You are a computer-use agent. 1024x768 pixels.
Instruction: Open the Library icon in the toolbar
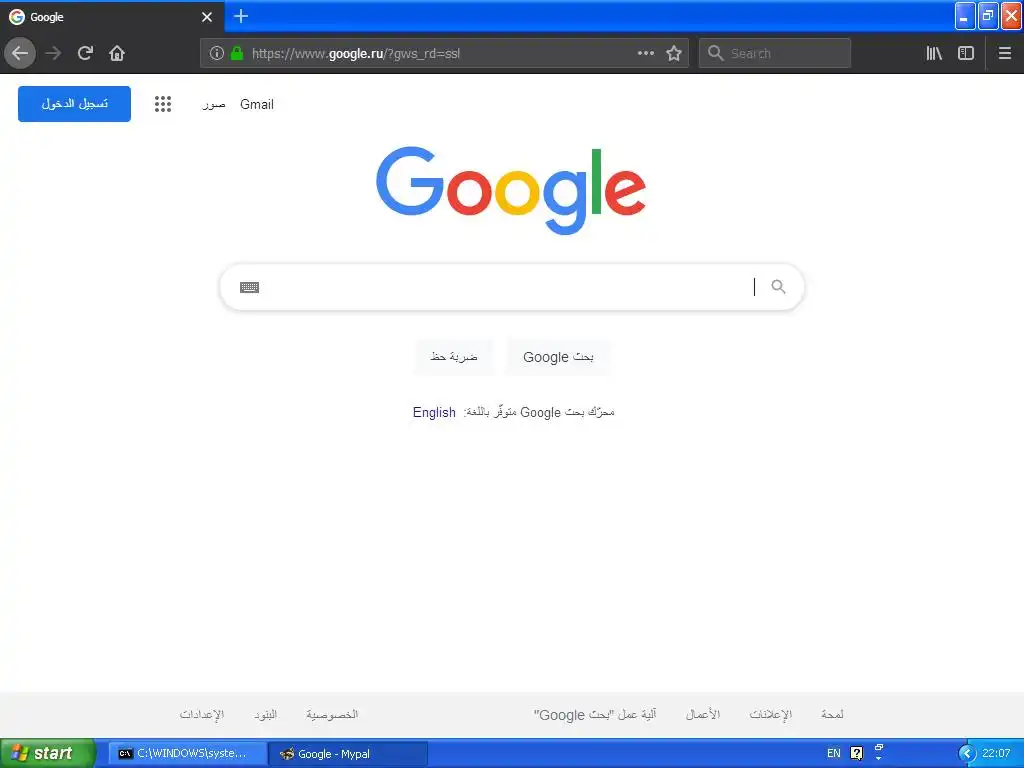click(934, 53)
